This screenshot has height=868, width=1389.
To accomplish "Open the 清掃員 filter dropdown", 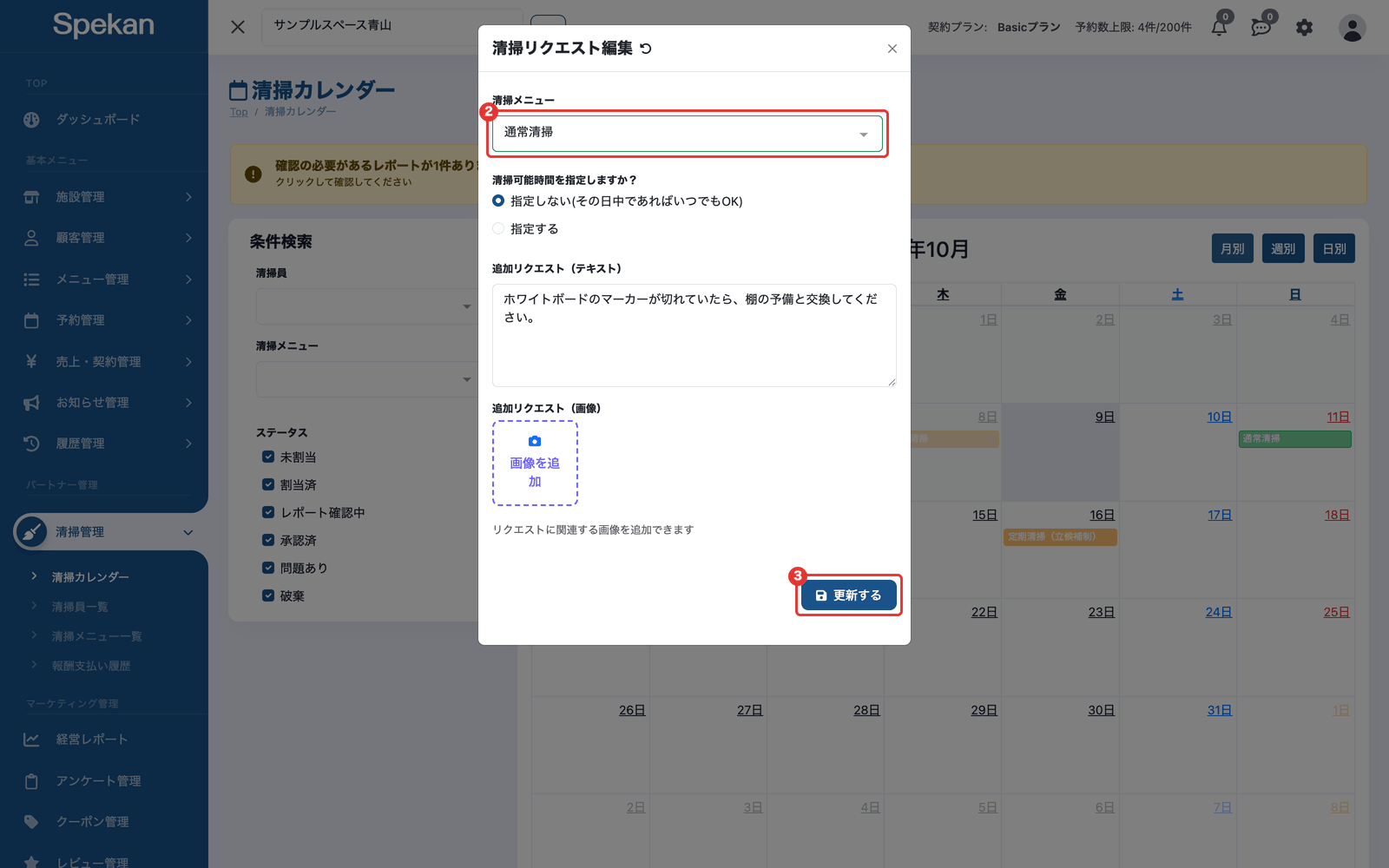I will coord(365,306).
